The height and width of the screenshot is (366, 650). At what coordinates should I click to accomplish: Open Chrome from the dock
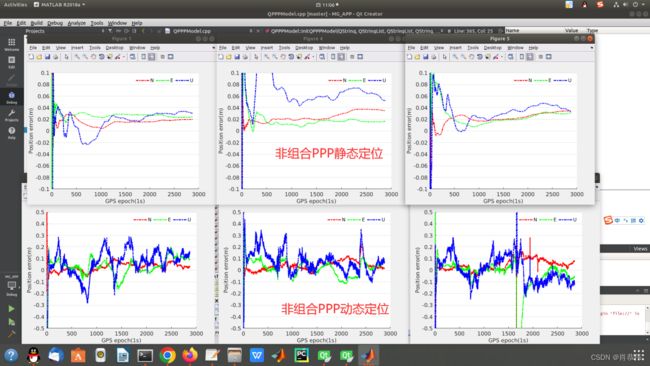pos(167,355)
